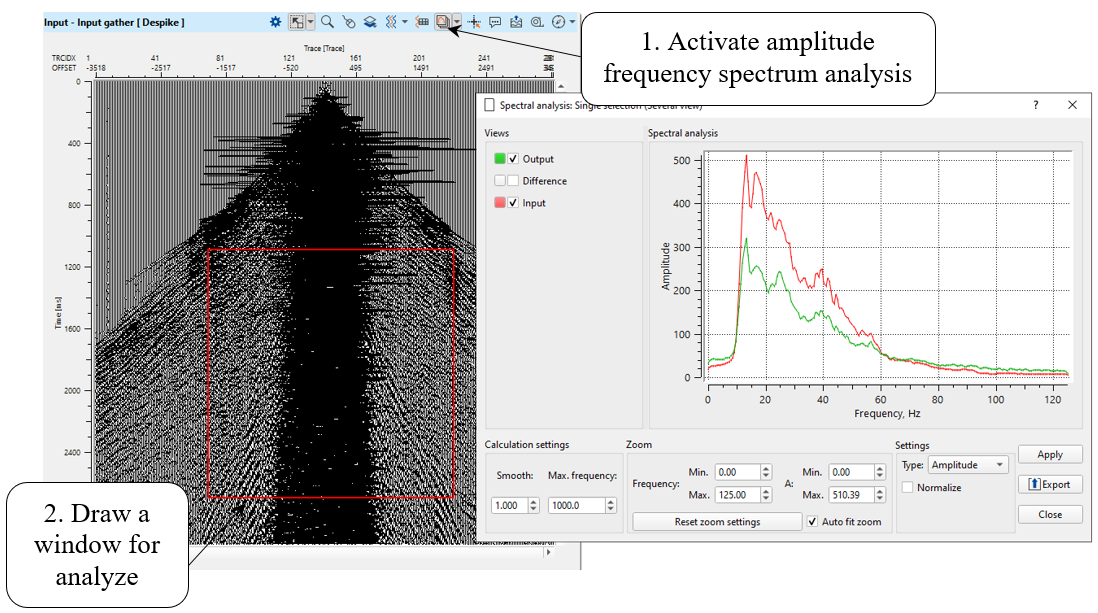Select the crosshair picking tool
Screen dimensions: 1098x613
pos(474,21)
